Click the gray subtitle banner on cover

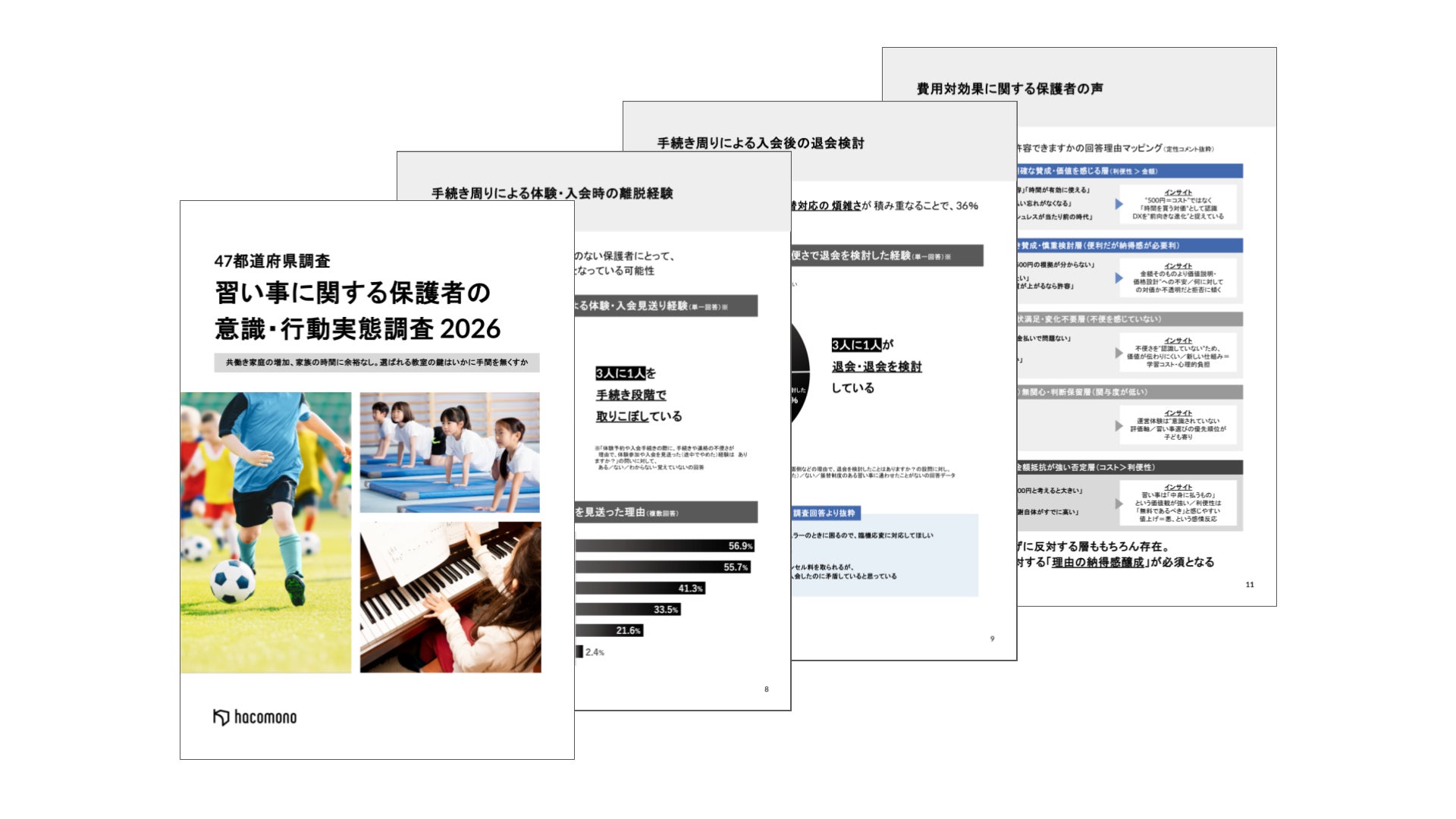pos(376,362)
